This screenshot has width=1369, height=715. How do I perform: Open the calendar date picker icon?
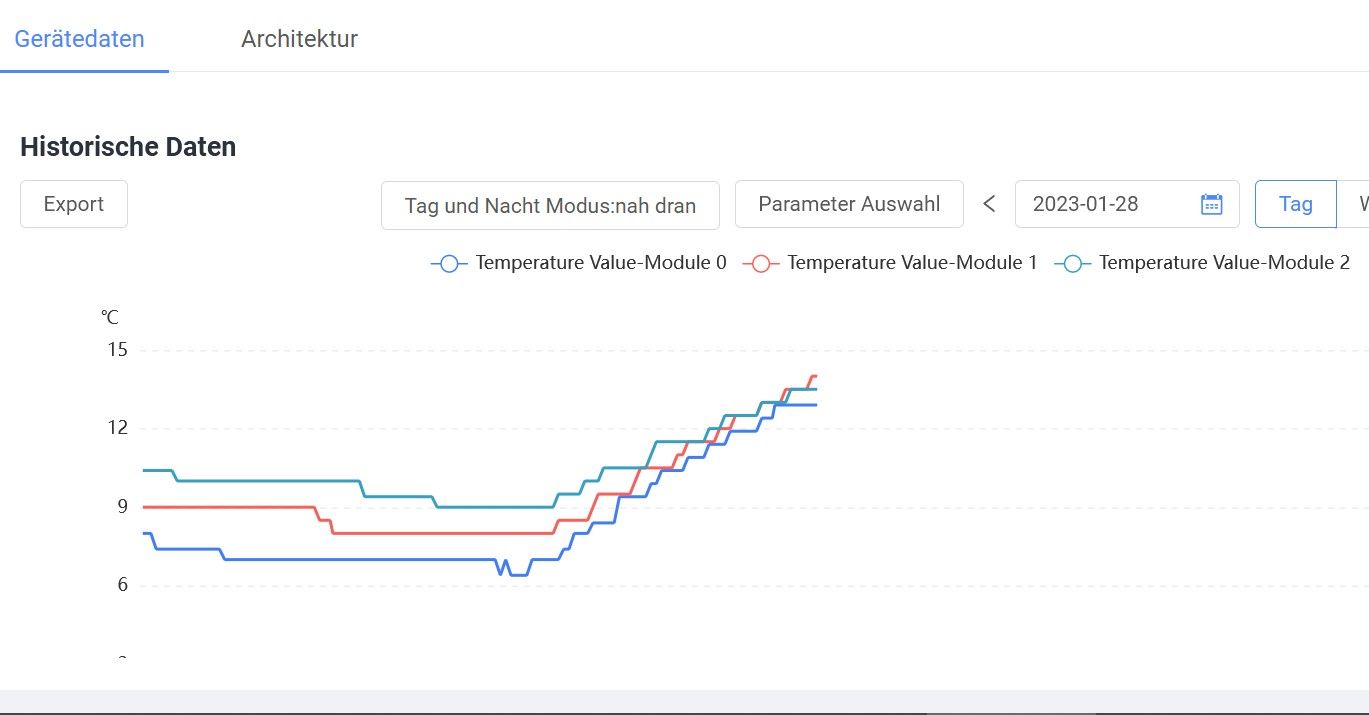(1211, 204)
